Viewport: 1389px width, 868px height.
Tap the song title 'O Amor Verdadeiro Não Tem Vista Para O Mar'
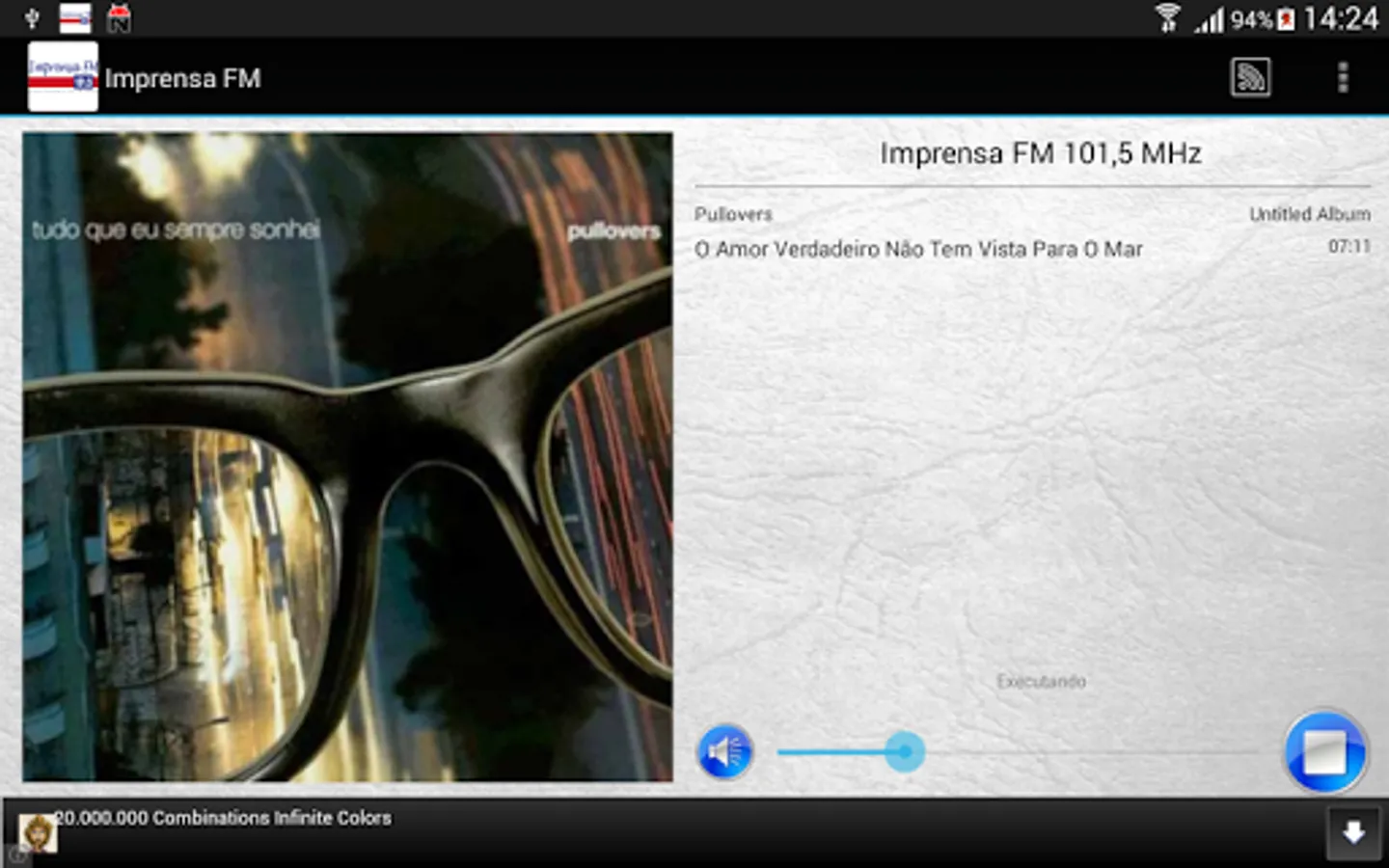click(918, 249)
